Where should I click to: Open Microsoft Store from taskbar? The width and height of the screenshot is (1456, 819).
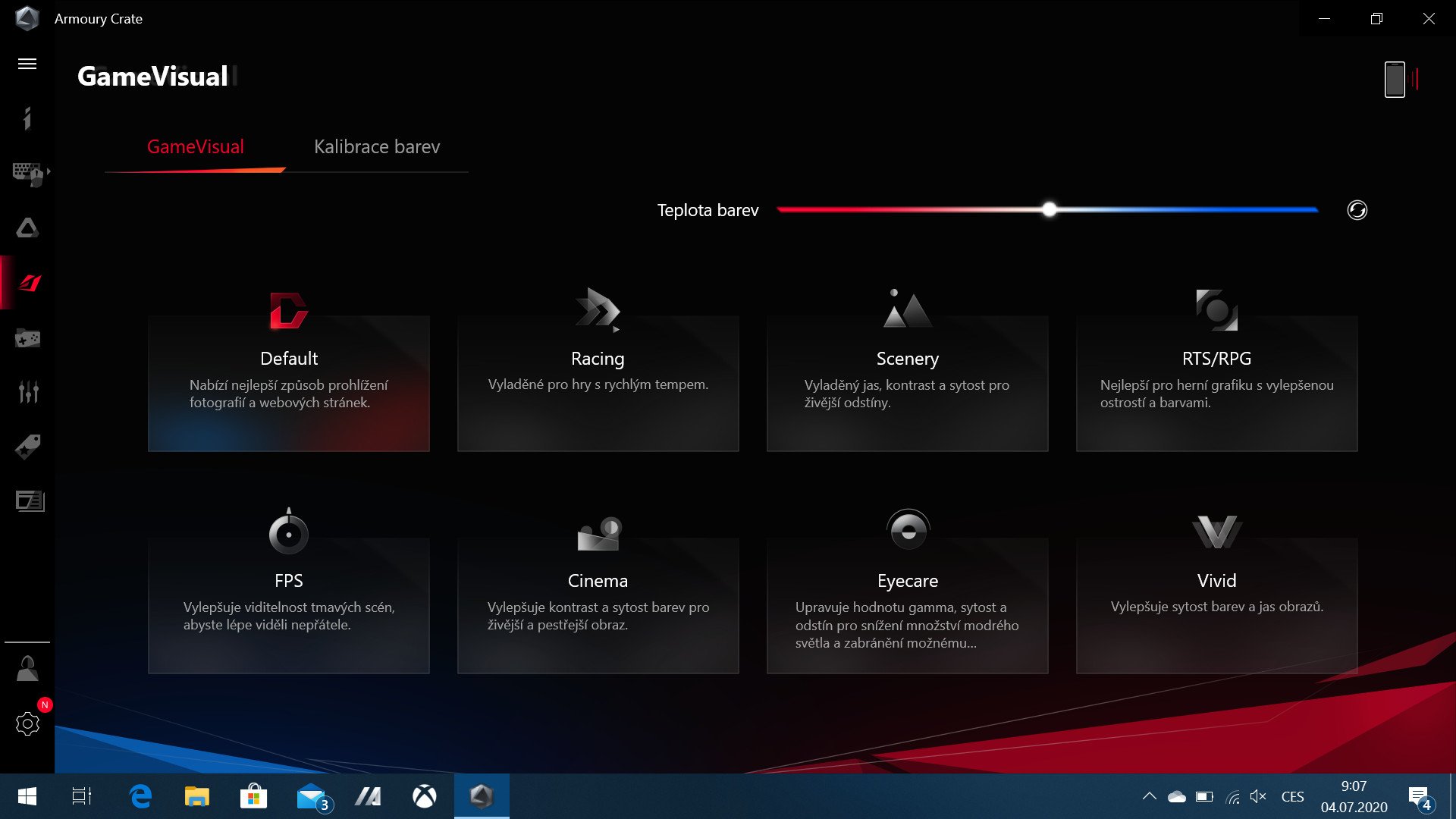[253, 796]
